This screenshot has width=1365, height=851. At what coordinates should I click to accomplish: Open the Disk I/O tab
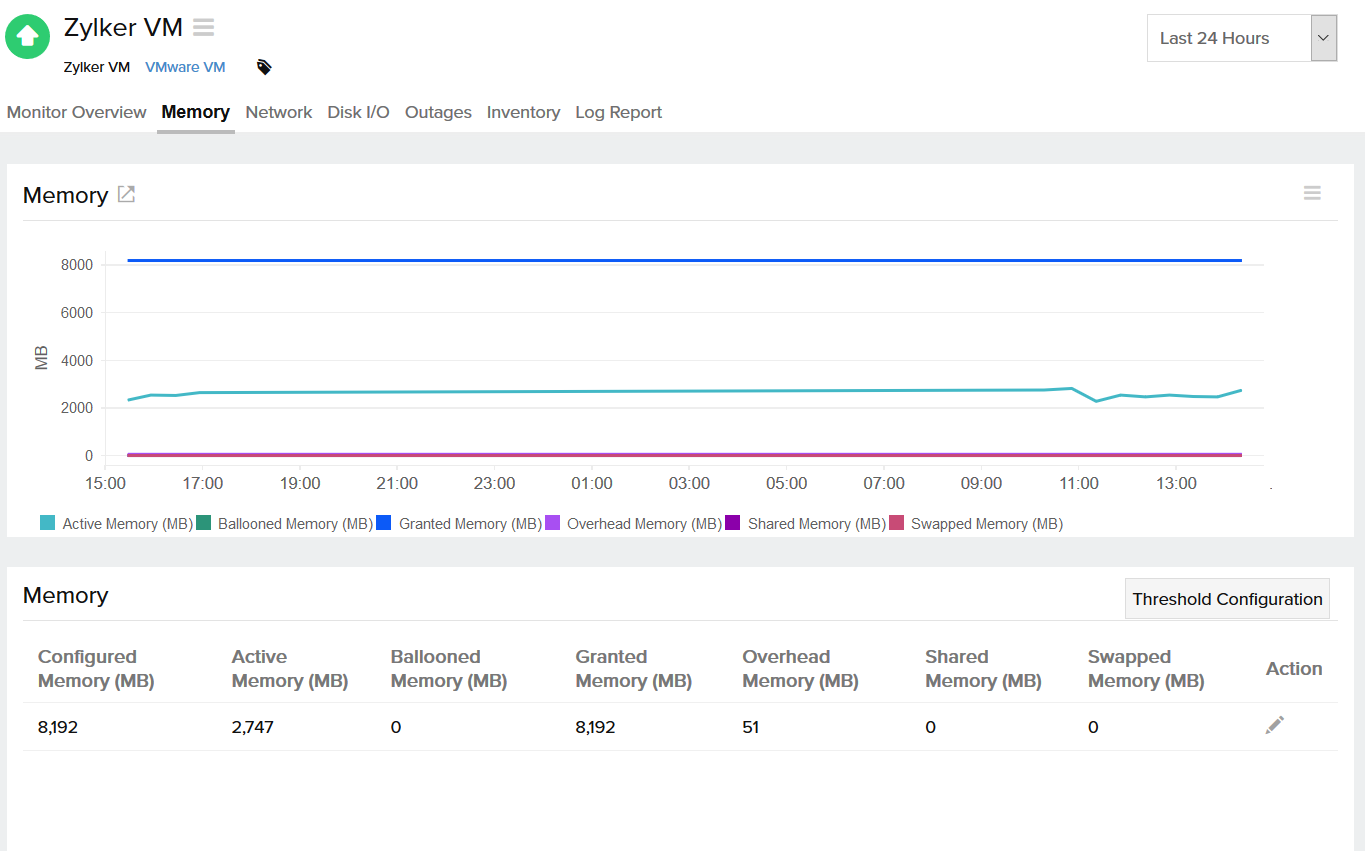[x=358, y=112]
